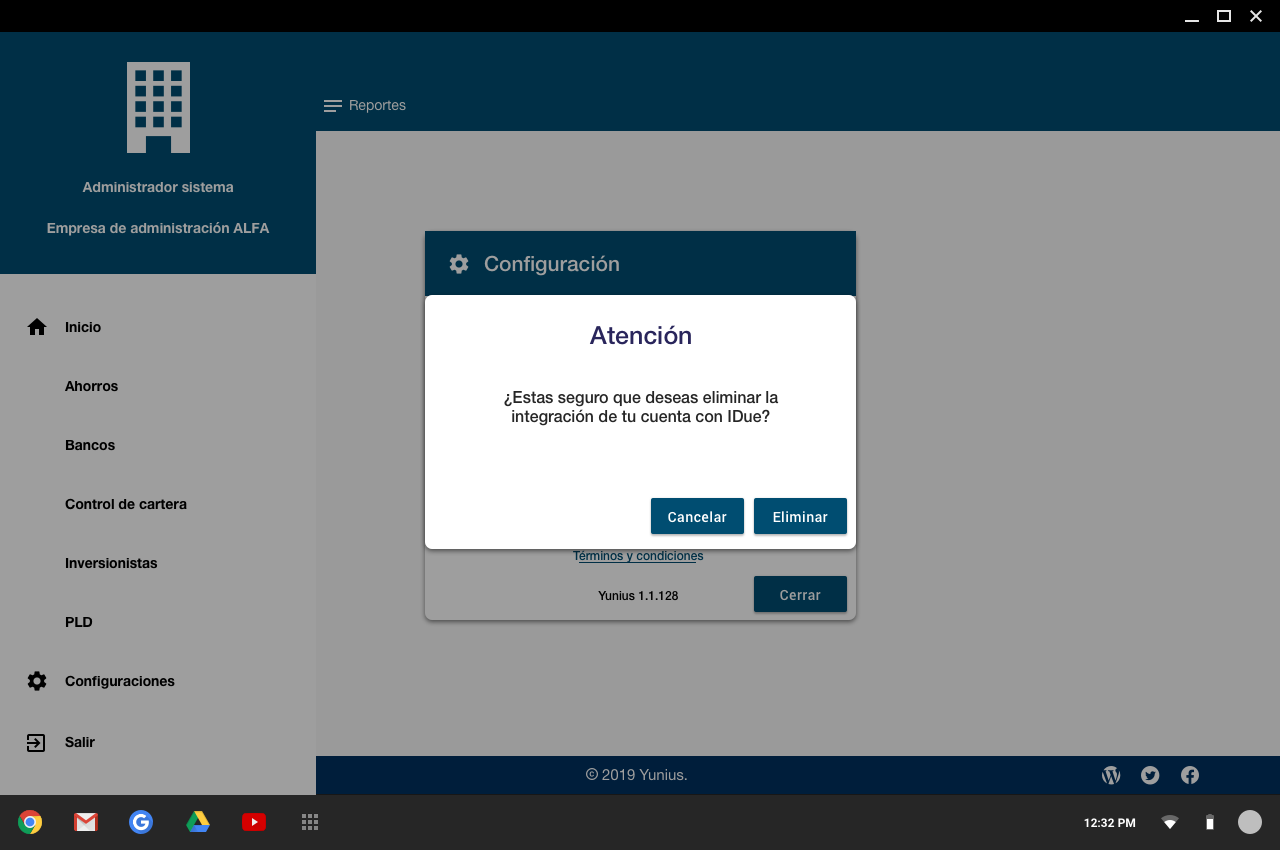Click the hamburger icon beside Reportes
The height and width of the screenshot is (850, 1280).
click(x=333, y=106)
